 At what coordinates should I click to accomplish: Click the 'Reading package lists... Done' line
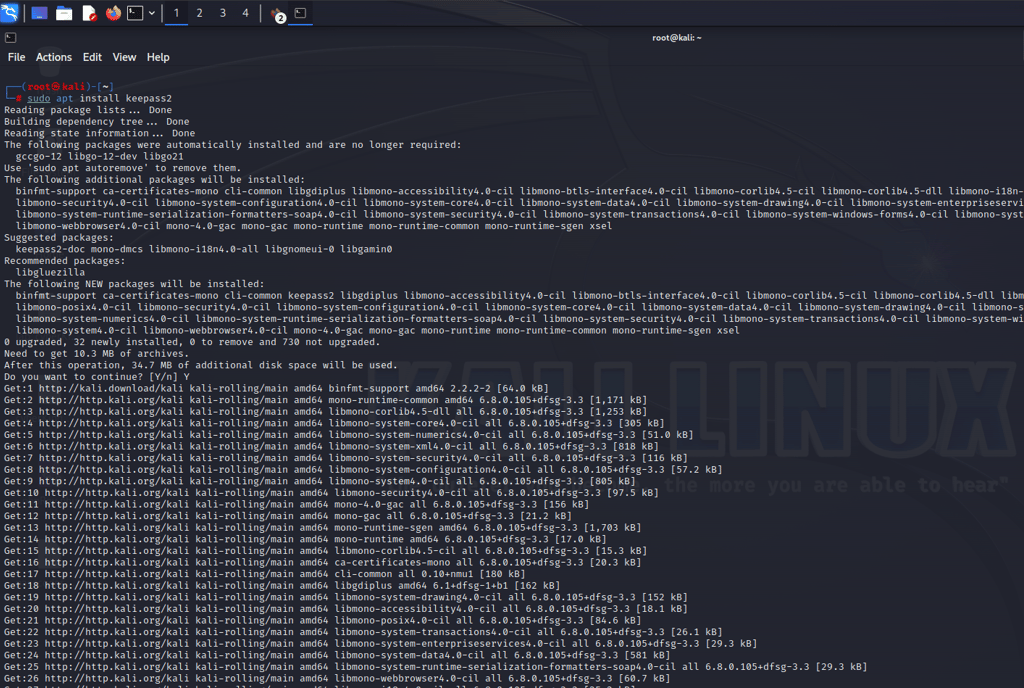pos(88,110)
